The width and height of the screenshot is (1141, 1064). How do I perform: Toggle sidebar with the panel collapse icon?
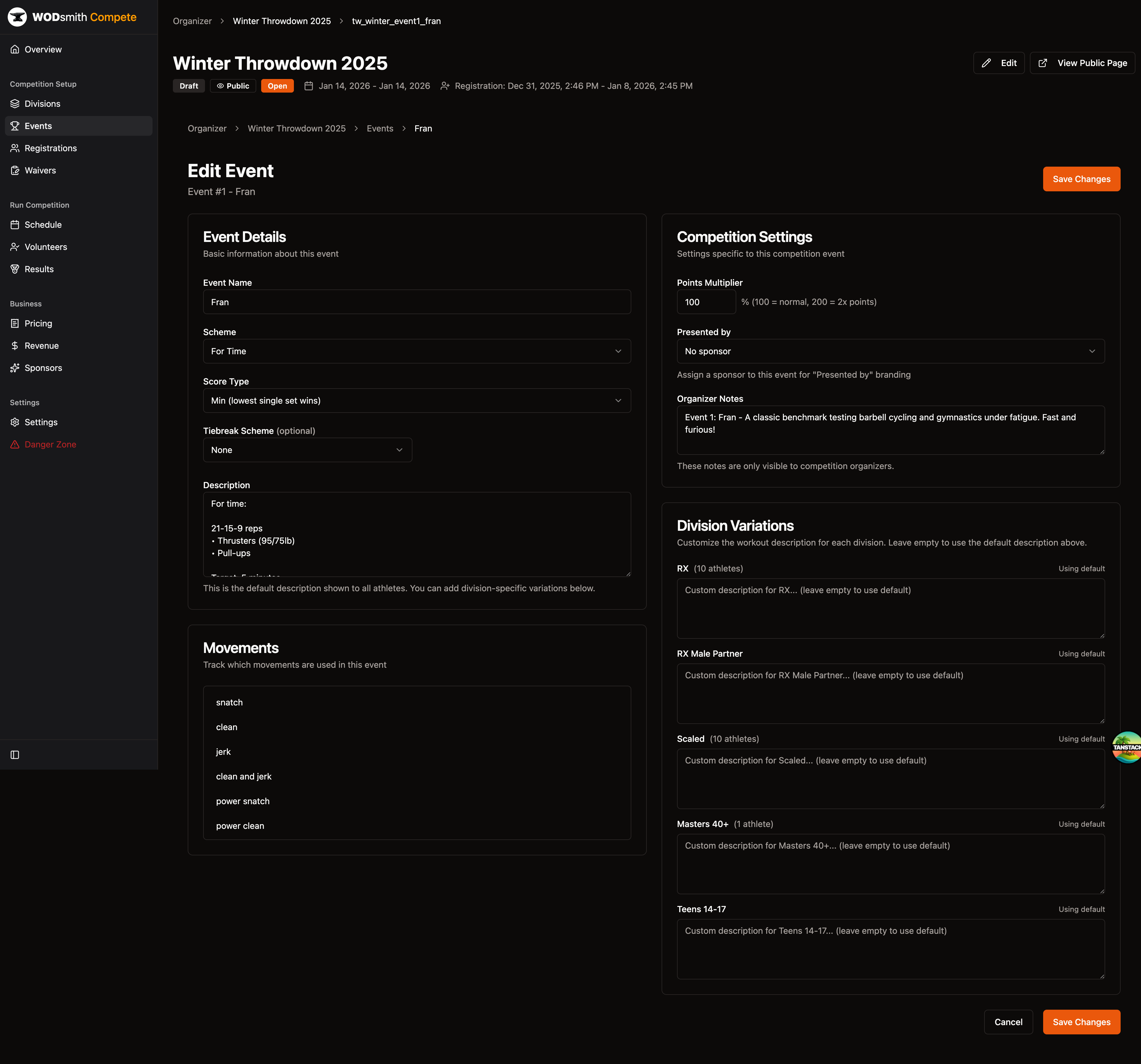tap(15, 755)
